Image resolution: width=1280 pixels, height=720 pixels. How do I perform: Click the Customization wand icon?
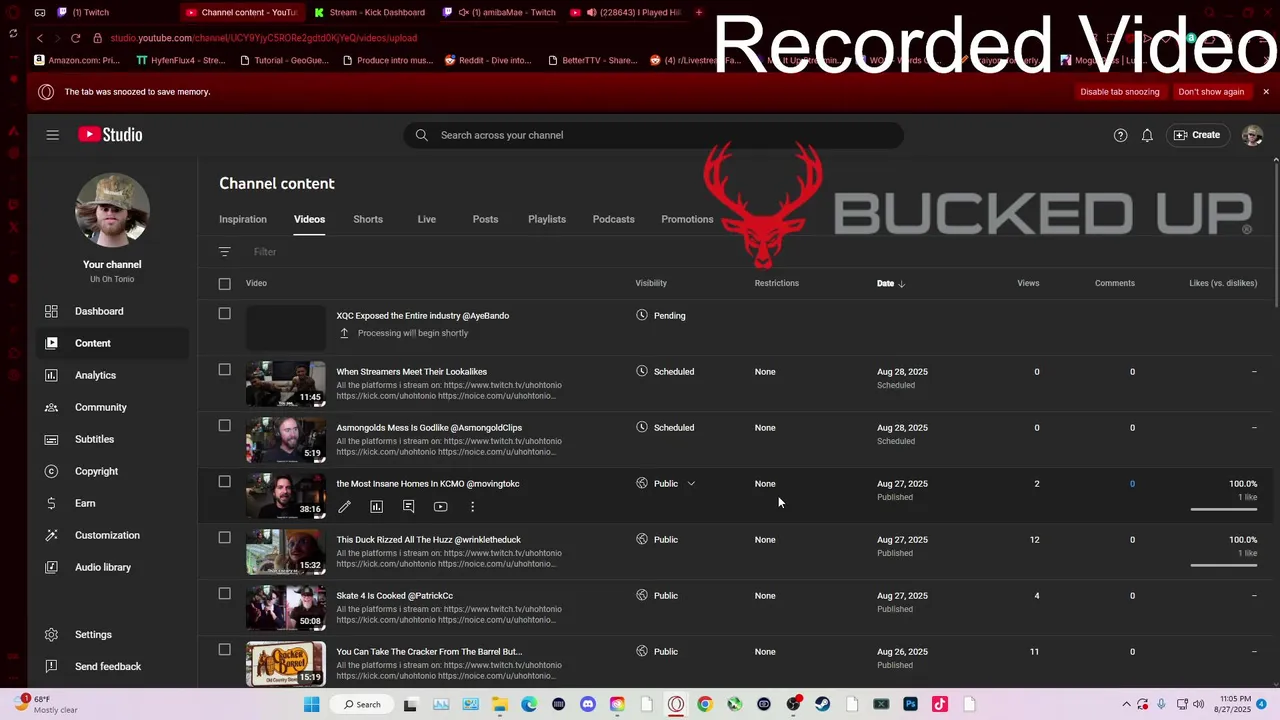point(52,535)
